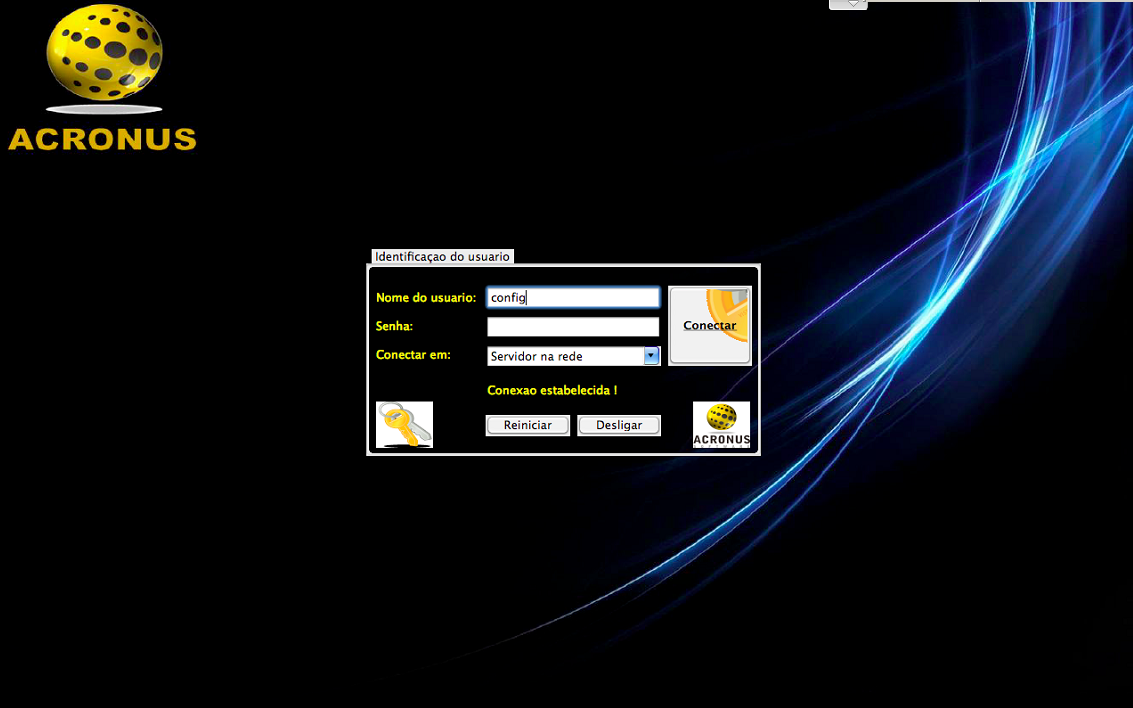The height and width of the screenshot is (708, 1133).
Task: Click the yellow keys icon
Action: (405, 425)
